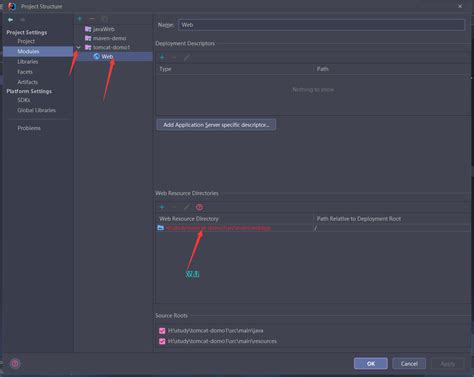Select the Web facet icon under tomcat-domo1
The width and height of the screenshot is (474, 377).
tap(97, 56)
